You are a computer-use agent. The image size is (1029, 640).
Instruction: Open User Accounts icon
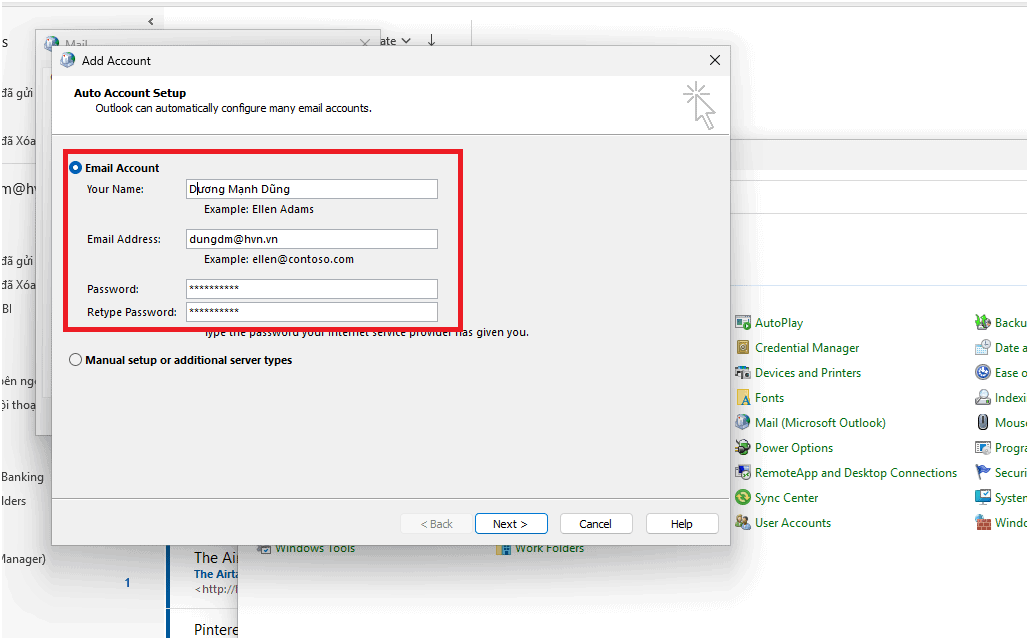743,523
